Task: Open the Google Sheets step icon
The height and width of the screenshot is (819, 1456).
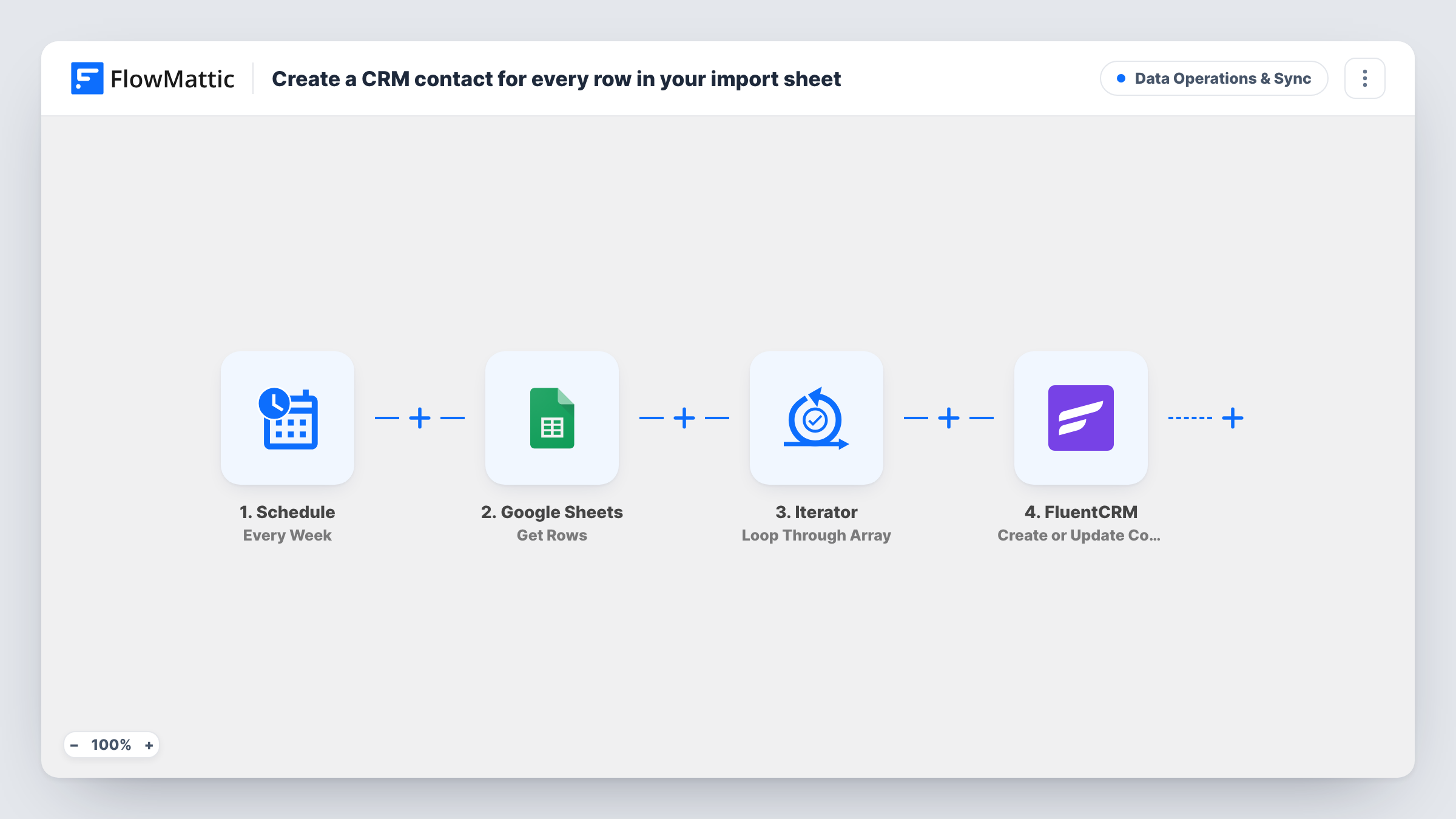Action: (x=552, y=418)
